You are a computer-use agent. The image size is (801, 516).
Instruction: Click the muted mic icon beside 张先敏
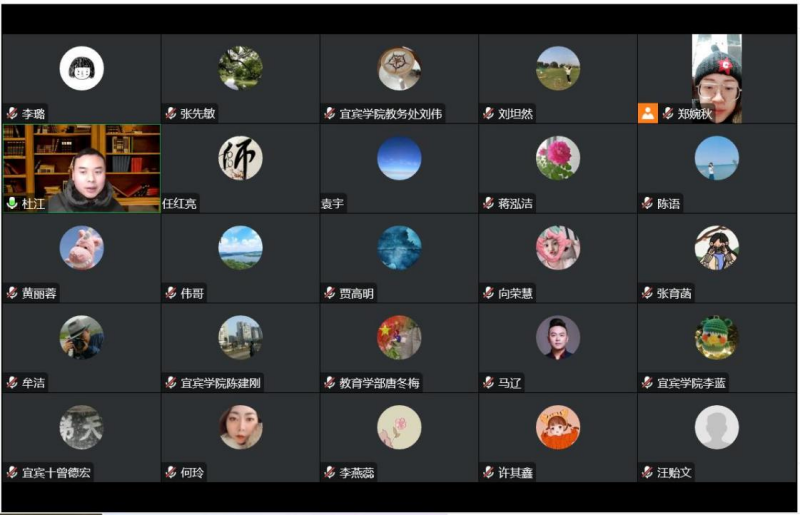click(x=171, y=113)
